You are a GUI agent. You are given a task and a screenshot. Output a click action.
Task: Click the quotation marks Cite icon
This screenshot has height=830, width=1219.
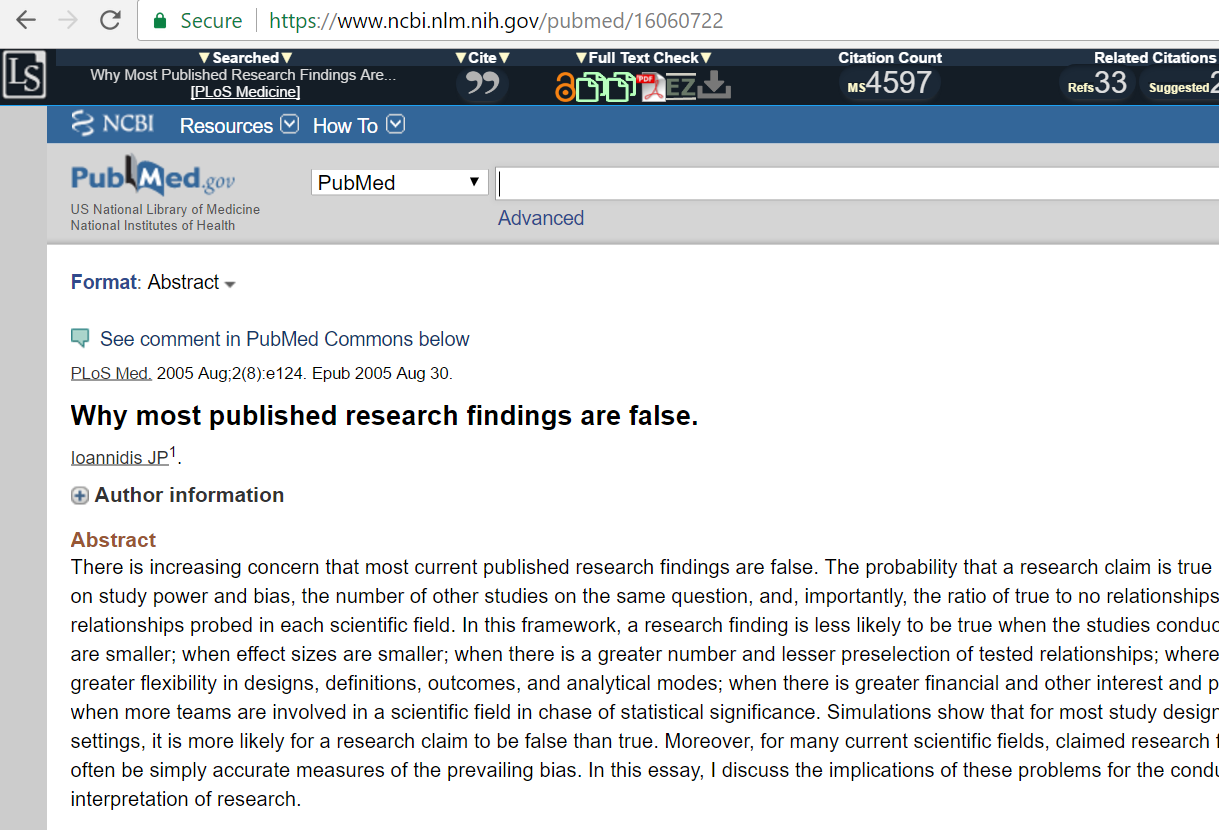point(483,84)
